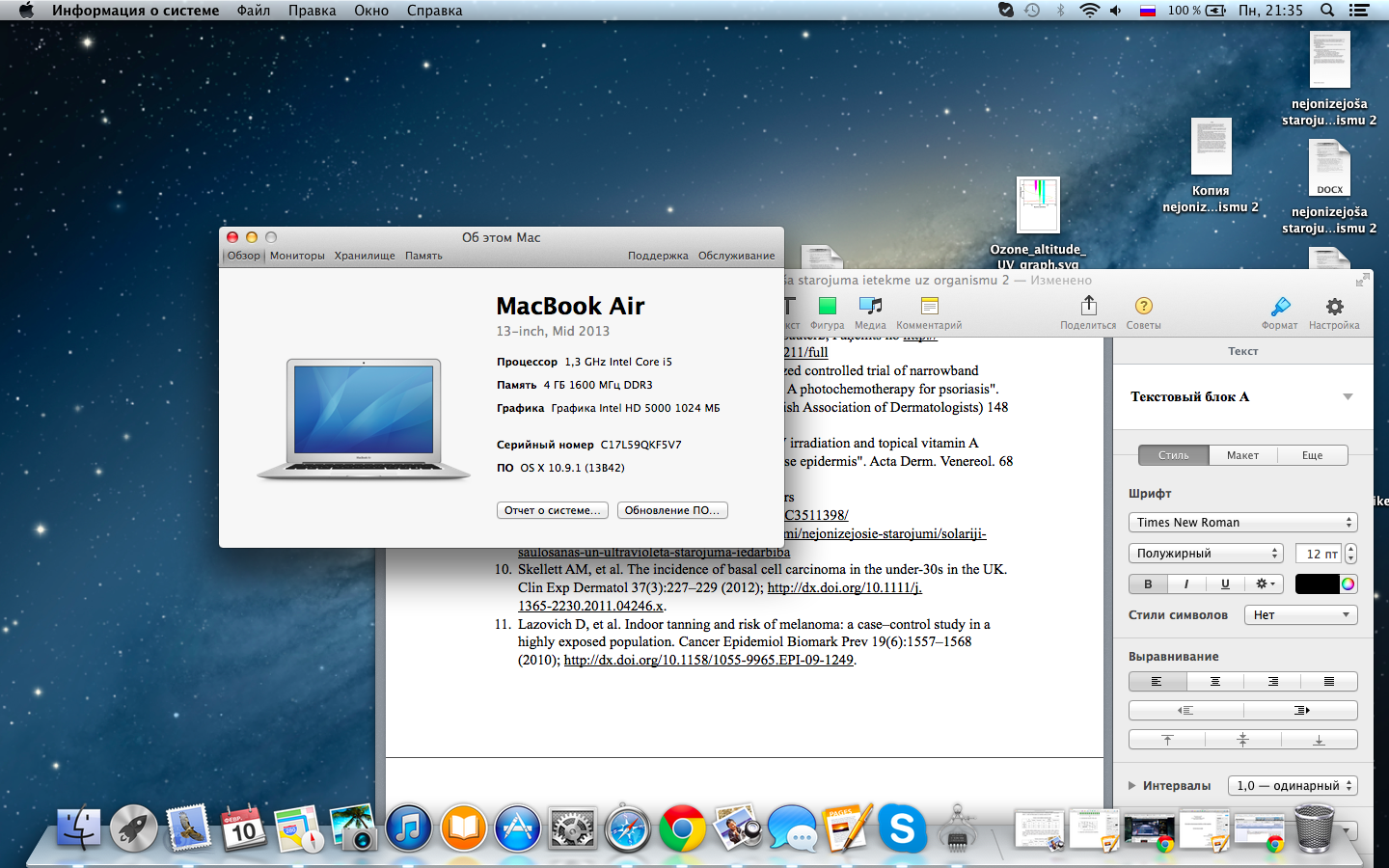Open iBooks from the Dock
The image size is (1389, 868).
click(x=463, y=827)
